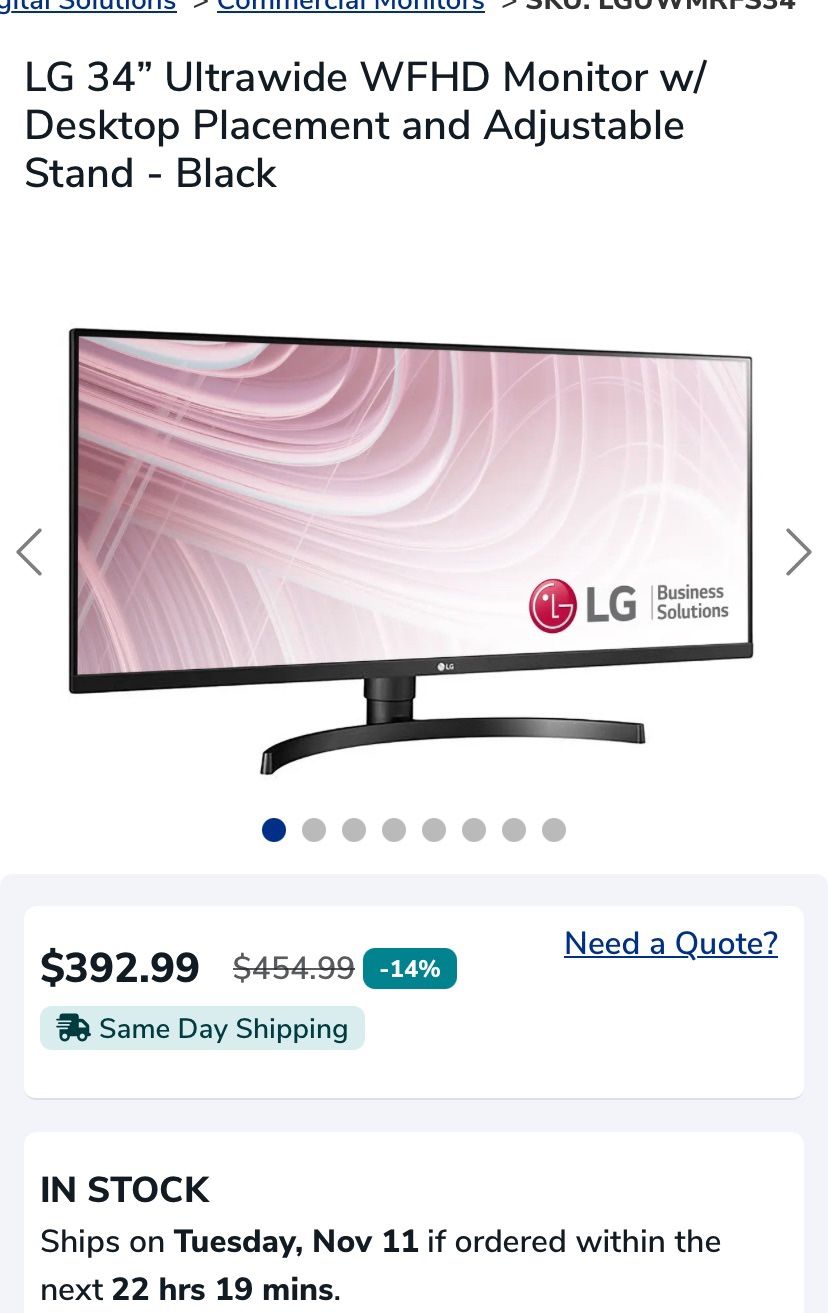Choose the sixth carousel indicator dot
828x1313 pixels.
pos(474,830)
